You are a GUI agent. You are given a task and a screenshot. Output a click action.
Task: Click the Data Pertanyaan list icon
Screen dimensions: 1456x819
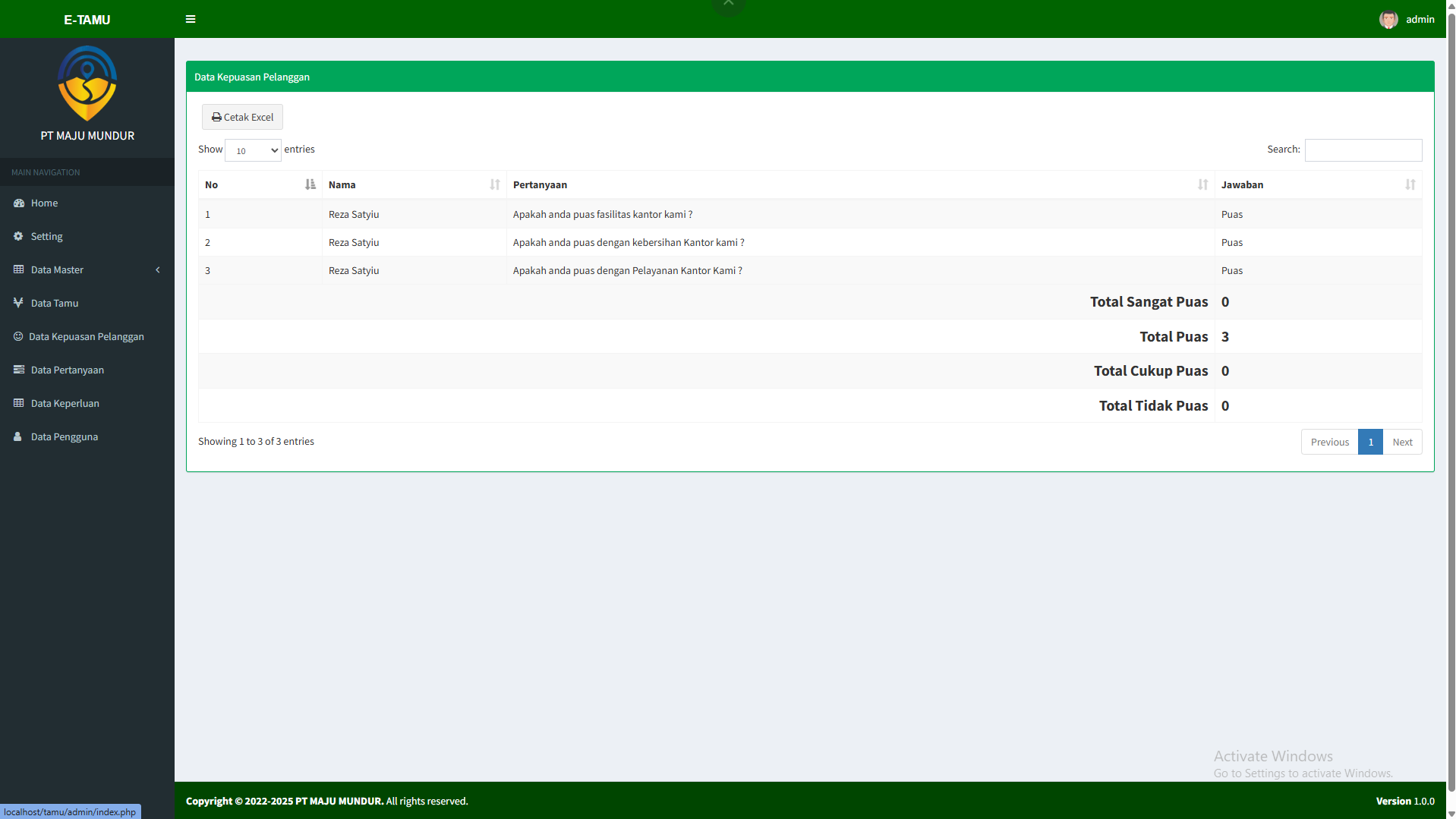point(19,370)
